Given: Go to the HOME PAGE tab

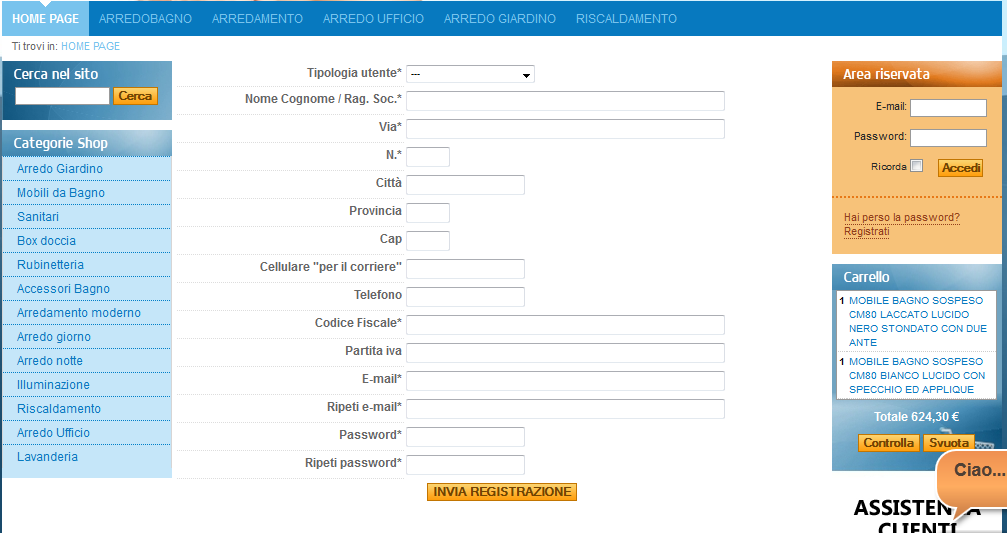Looking at the screenshot, I should (x=45, y=19).
